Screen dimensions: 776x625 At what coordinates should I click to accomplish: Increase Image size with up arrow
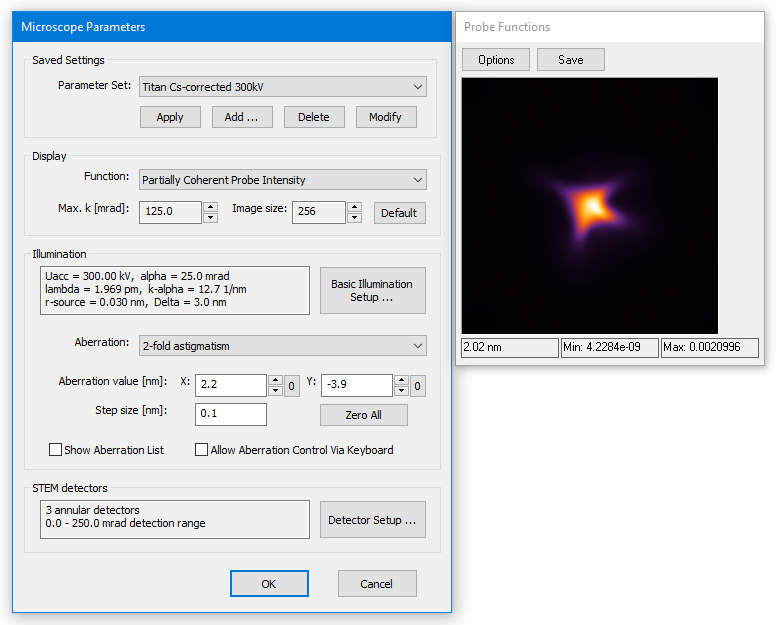354,207
